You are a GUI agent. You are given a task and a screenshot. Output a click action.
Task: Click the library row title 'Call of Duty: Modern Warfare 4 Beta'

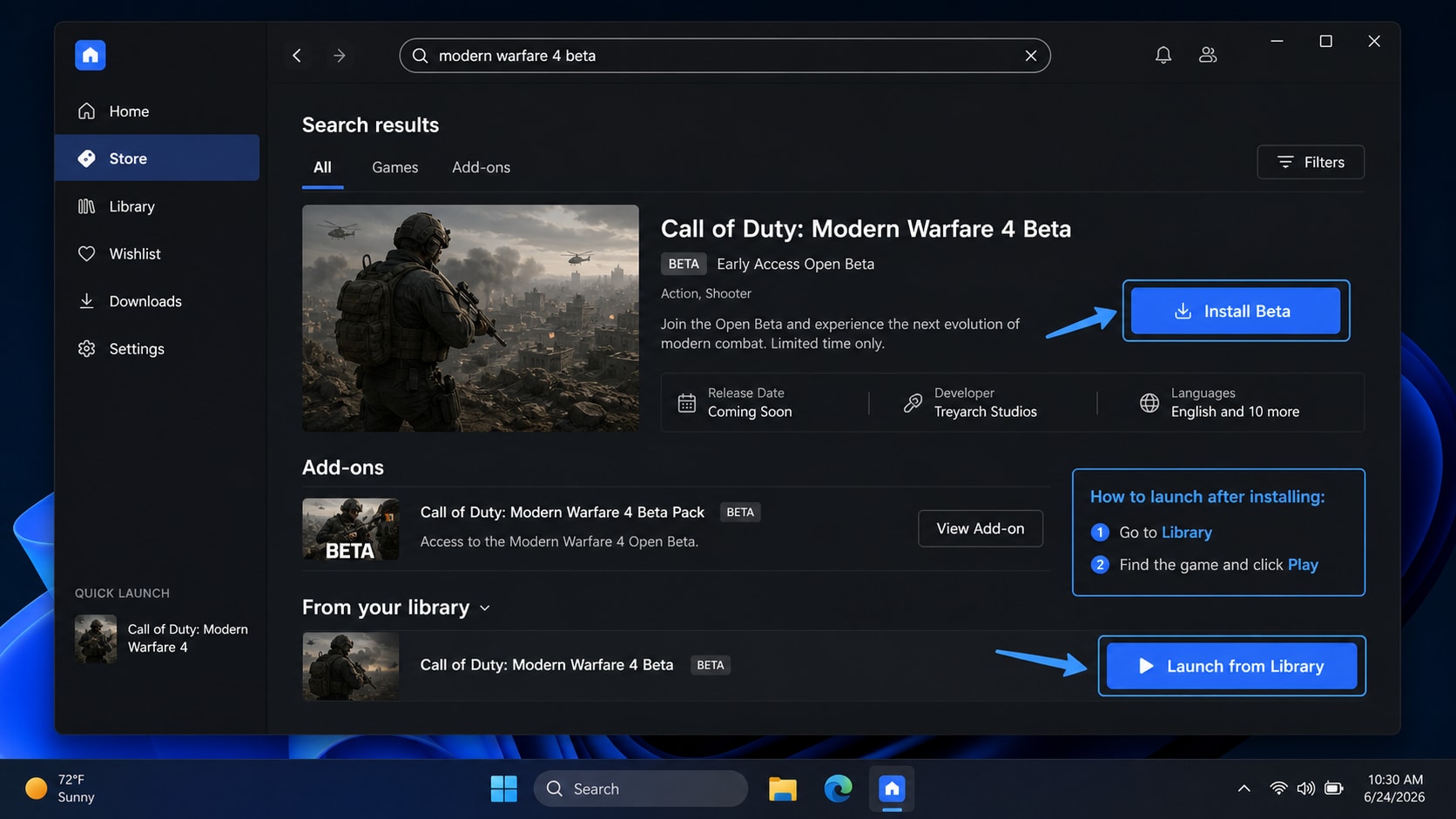point(547,665)
